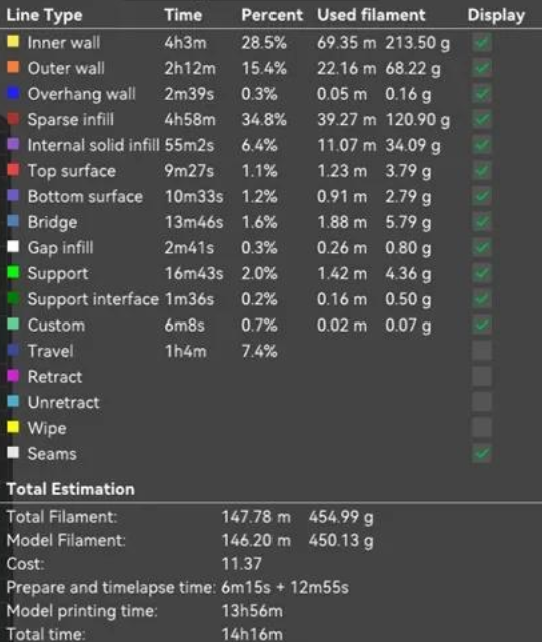This screenshot has height=642, width=542.
Task: Enable the Wipe display checkbox
Action: pyautogui.click(x=481, y=427)
